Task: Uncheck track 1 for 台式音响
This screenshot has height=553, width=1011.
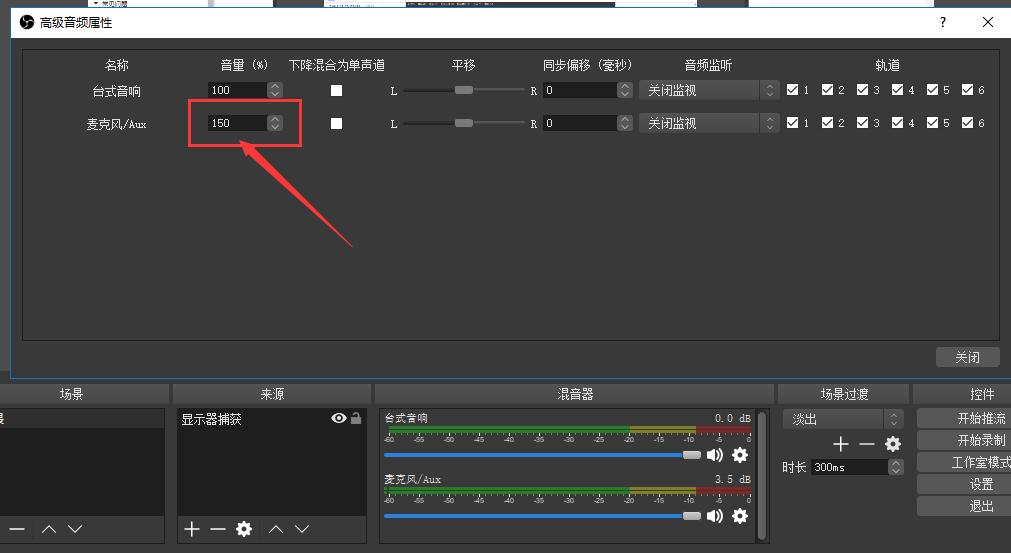Action: [792, 90]
